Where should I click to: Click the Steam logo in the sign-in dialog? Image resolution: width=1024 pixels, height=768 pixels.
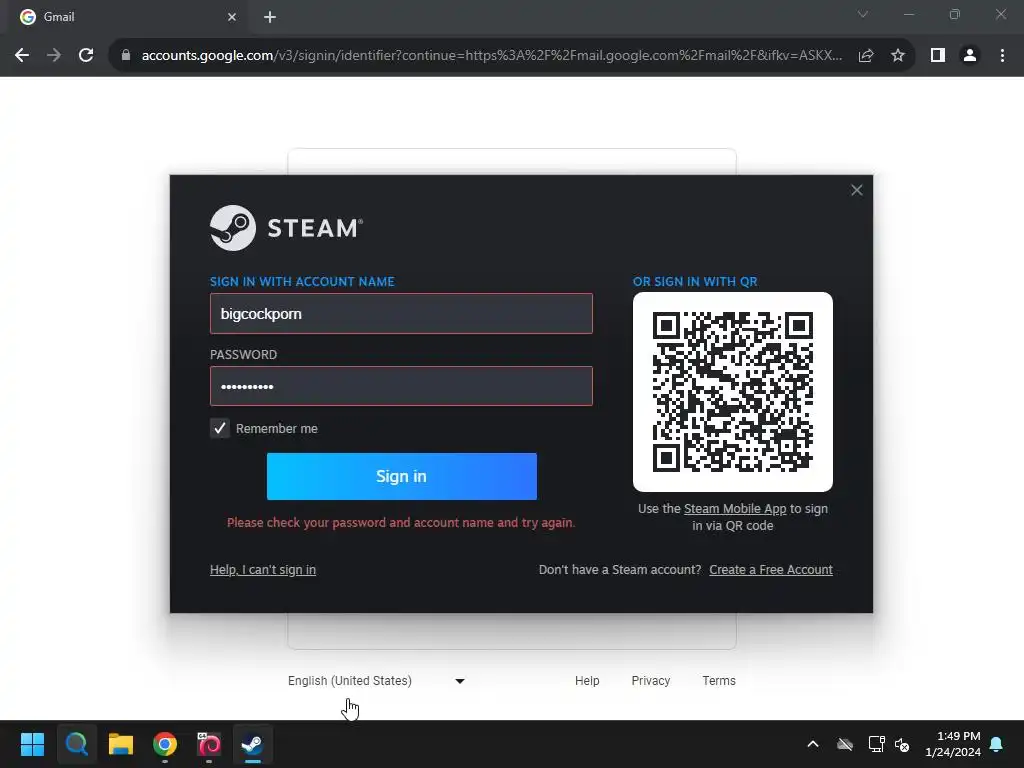coord(286,228)
